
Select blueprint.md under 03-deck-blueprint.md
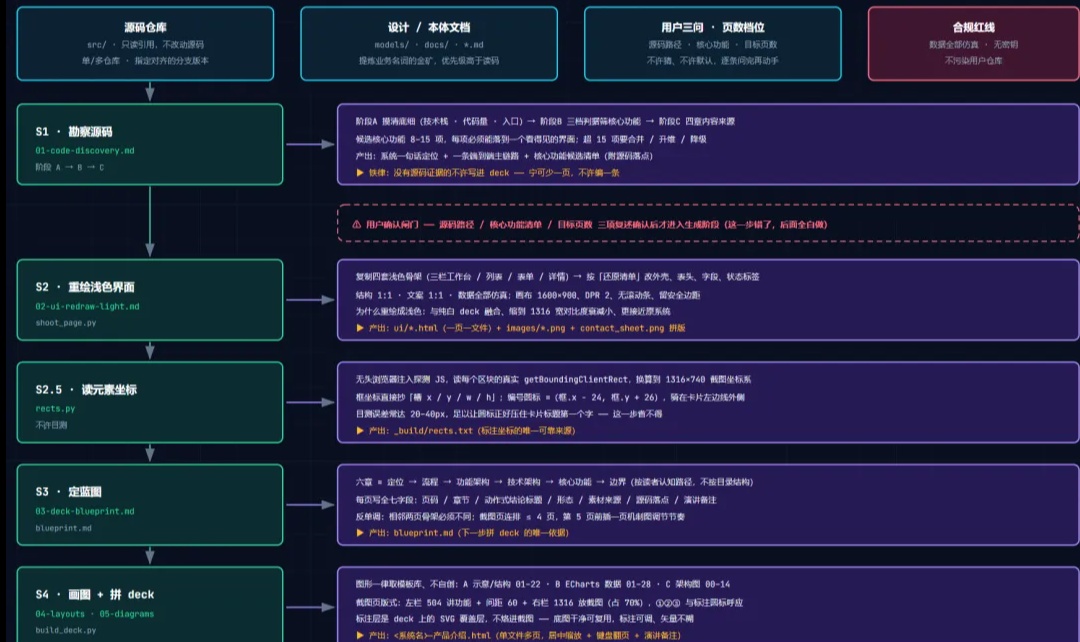tap(63, 528)
